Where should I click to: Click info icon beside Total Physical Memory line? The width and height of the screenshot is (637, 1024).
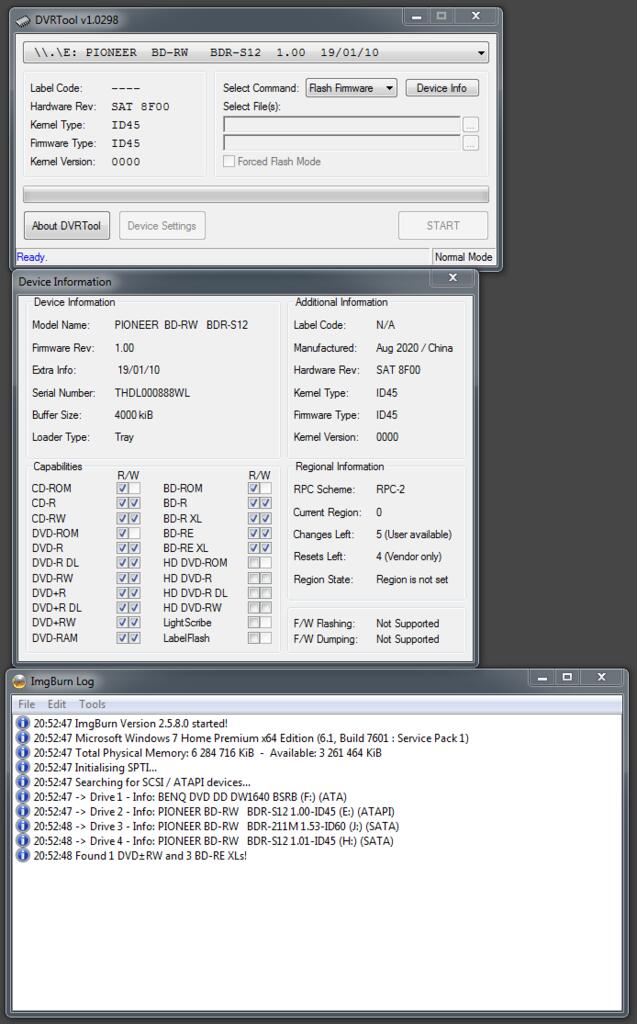tap(23, 752)
